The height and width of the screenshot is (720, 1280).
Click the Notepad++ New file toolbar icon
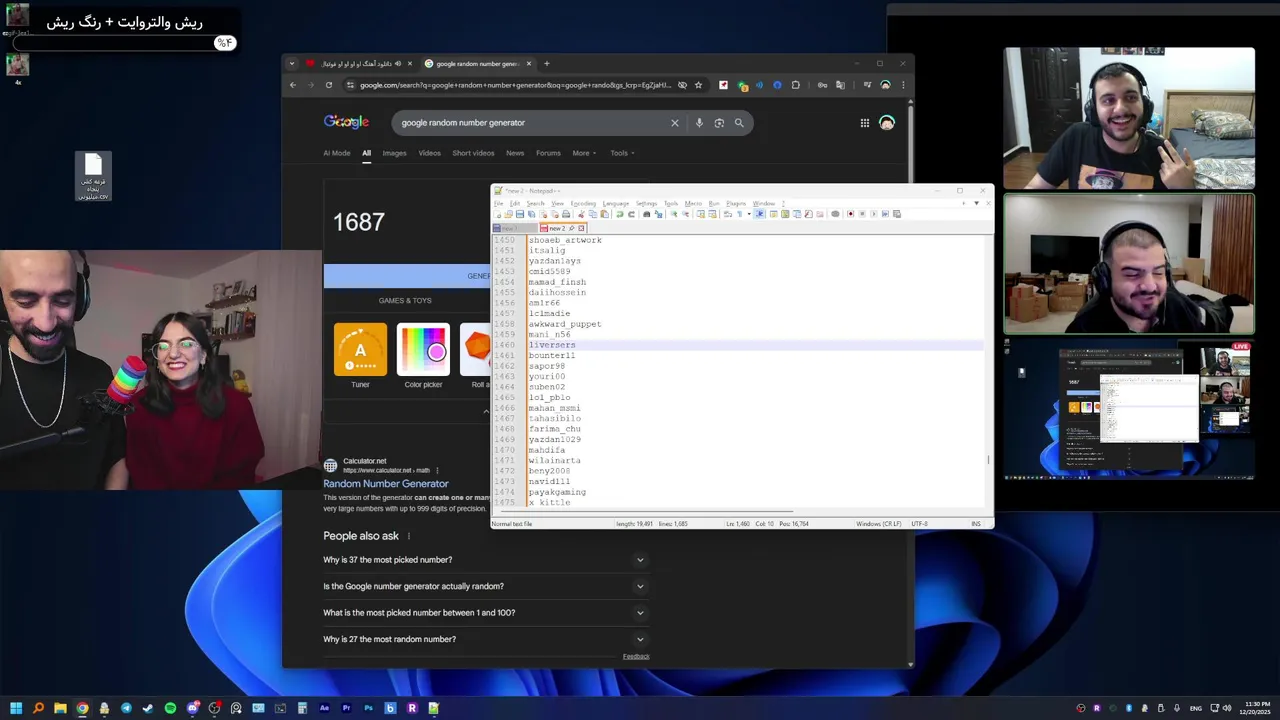pyautogui.click(x=497, y=214)
